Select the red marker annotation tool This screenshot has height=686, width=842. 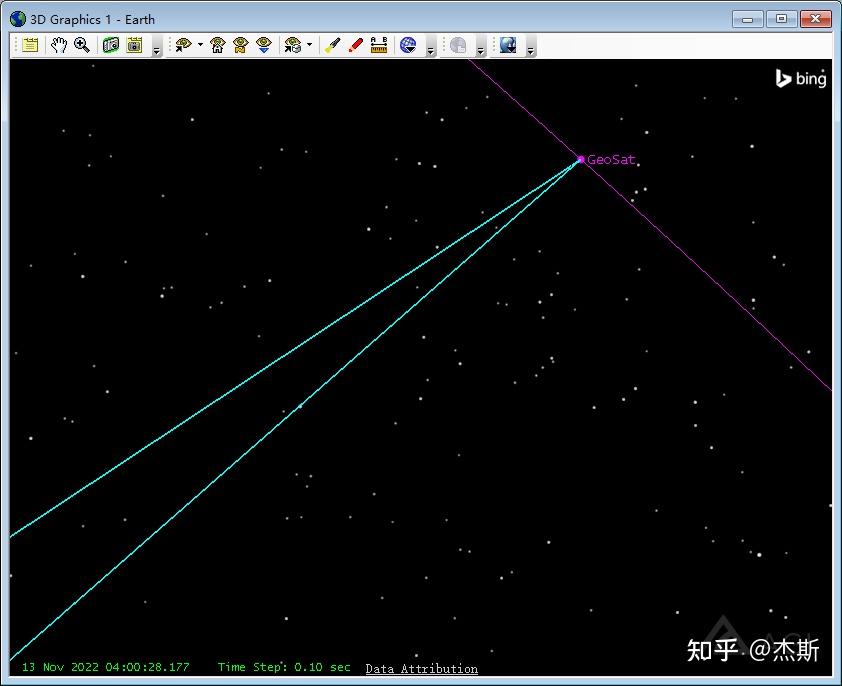coord(355,45)
